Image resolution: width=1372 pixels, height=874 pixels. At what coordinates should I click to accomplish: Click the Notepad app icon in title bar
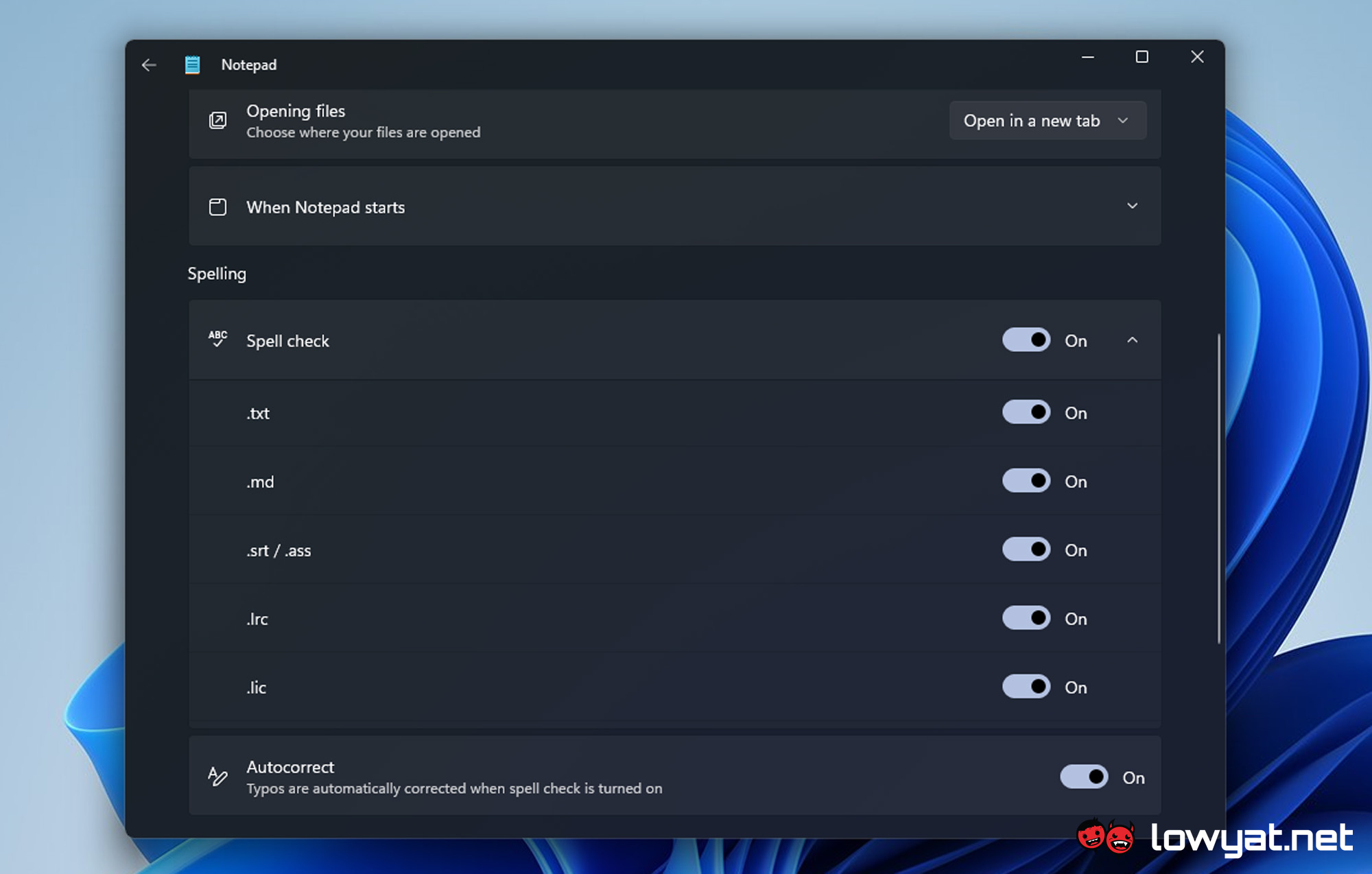point(192,64)
